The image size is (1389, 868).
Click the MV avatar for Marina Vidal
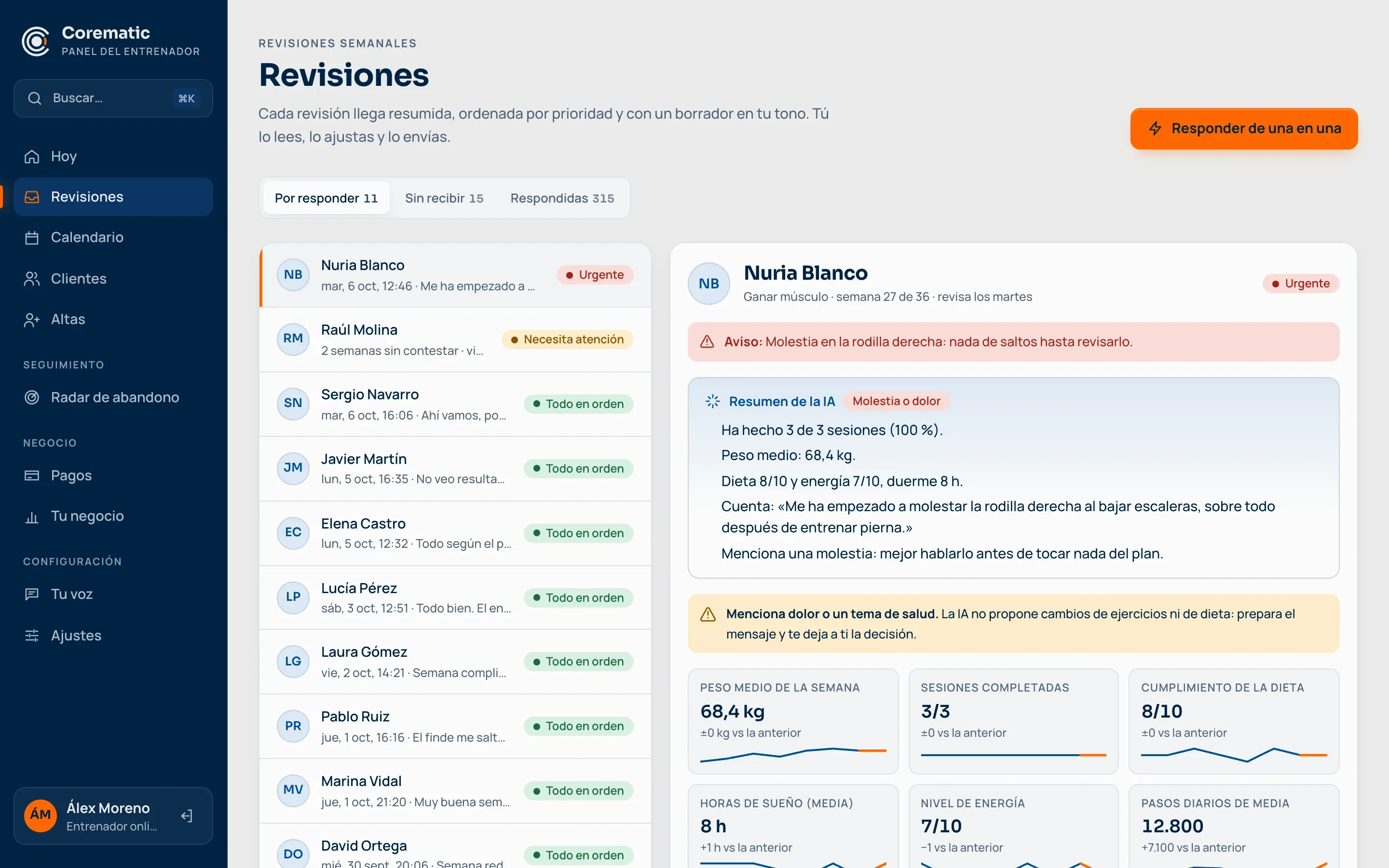pyautogui.click(x=293, y=790)
